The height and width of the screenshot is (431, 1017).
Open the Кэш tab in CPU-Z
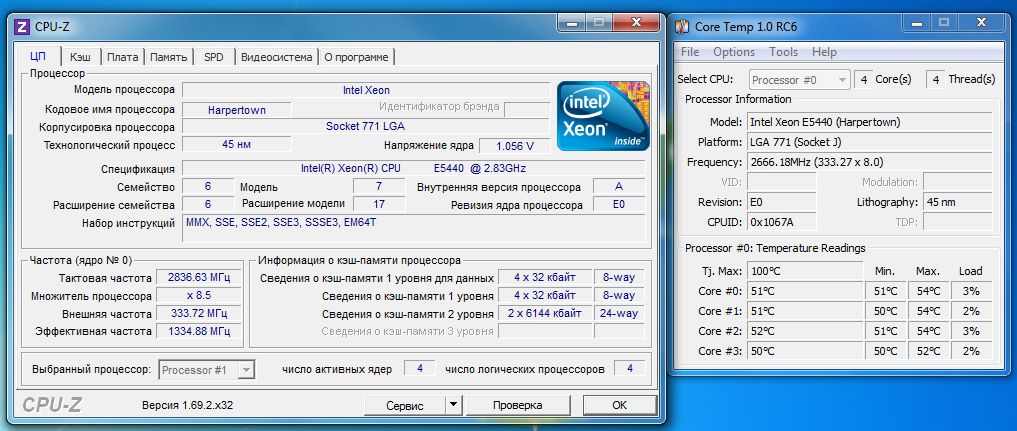[80, 57]
